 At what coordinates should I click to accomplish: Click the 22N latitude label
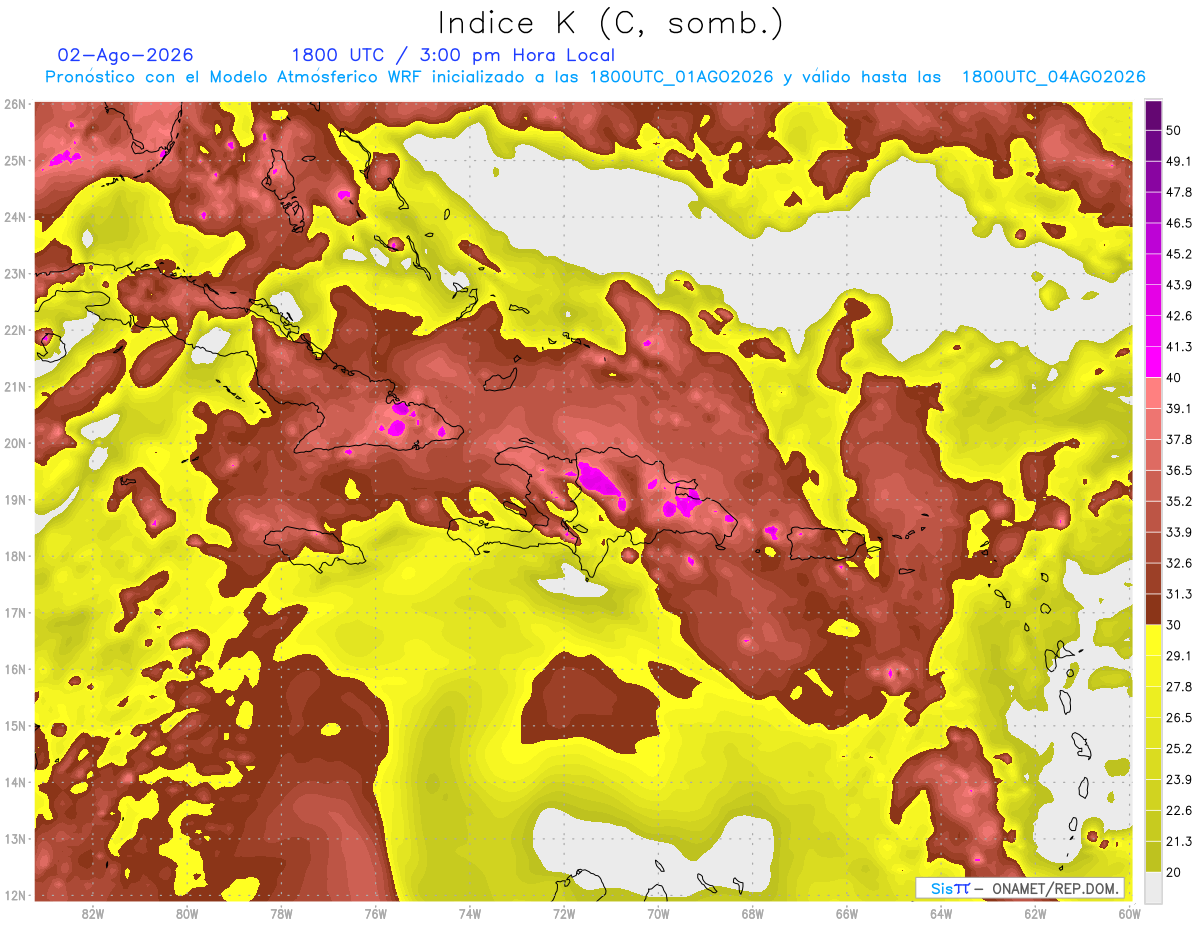pos(14,330)
